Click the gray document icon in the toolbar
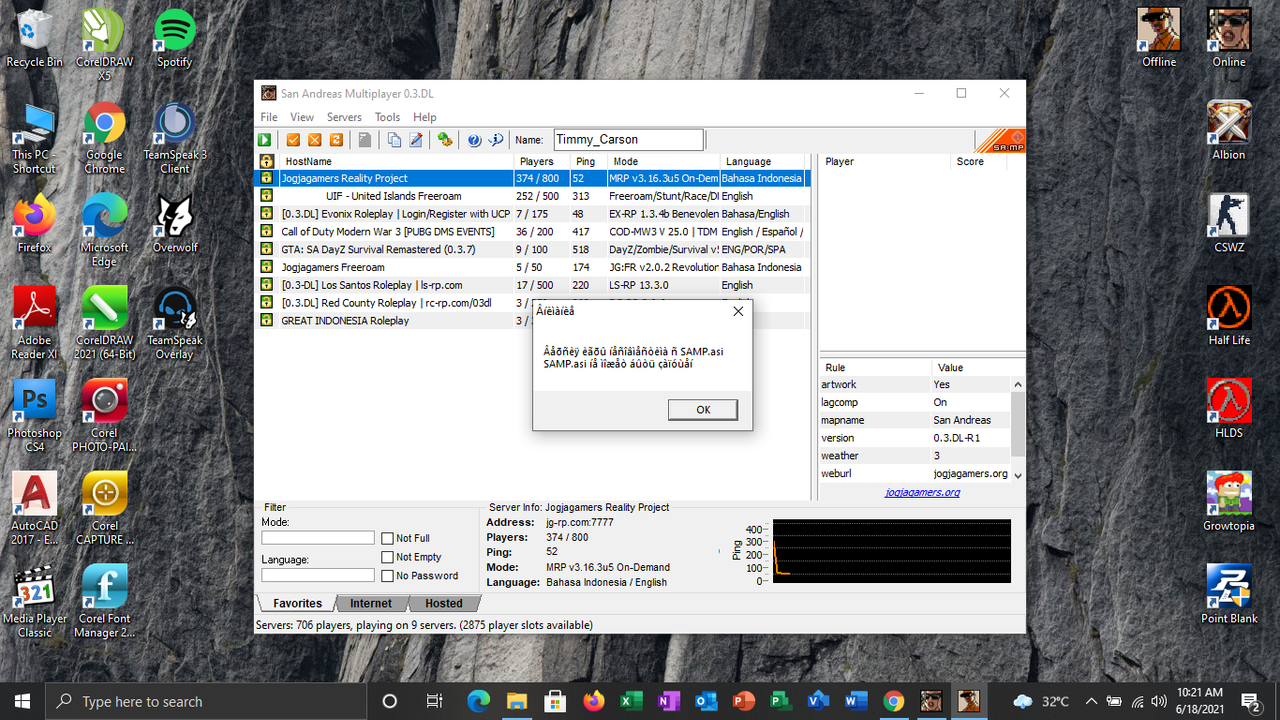 (365, 140)
